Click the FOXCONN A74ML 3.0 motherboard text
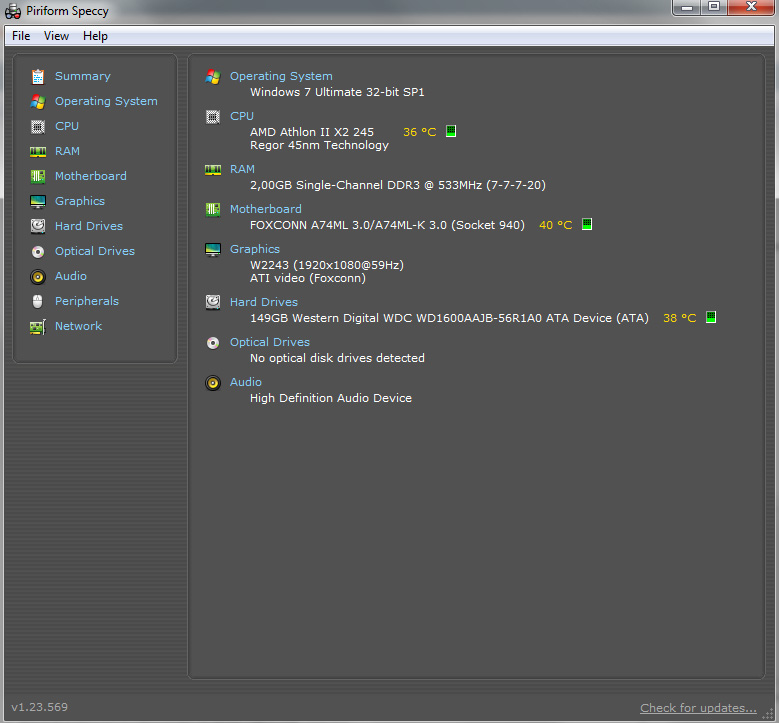Screen dimensions: 779x723 click(387, 225)
